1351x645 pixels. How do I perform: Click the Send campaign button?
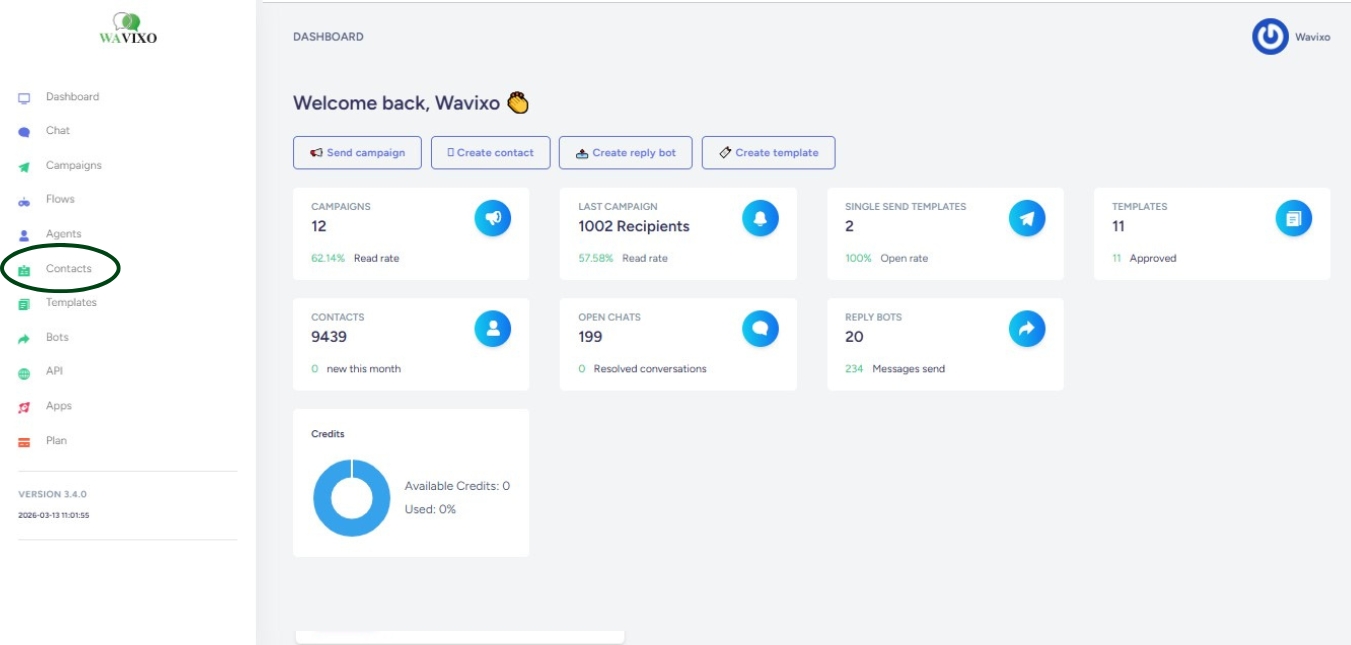[x=357, y=153]
